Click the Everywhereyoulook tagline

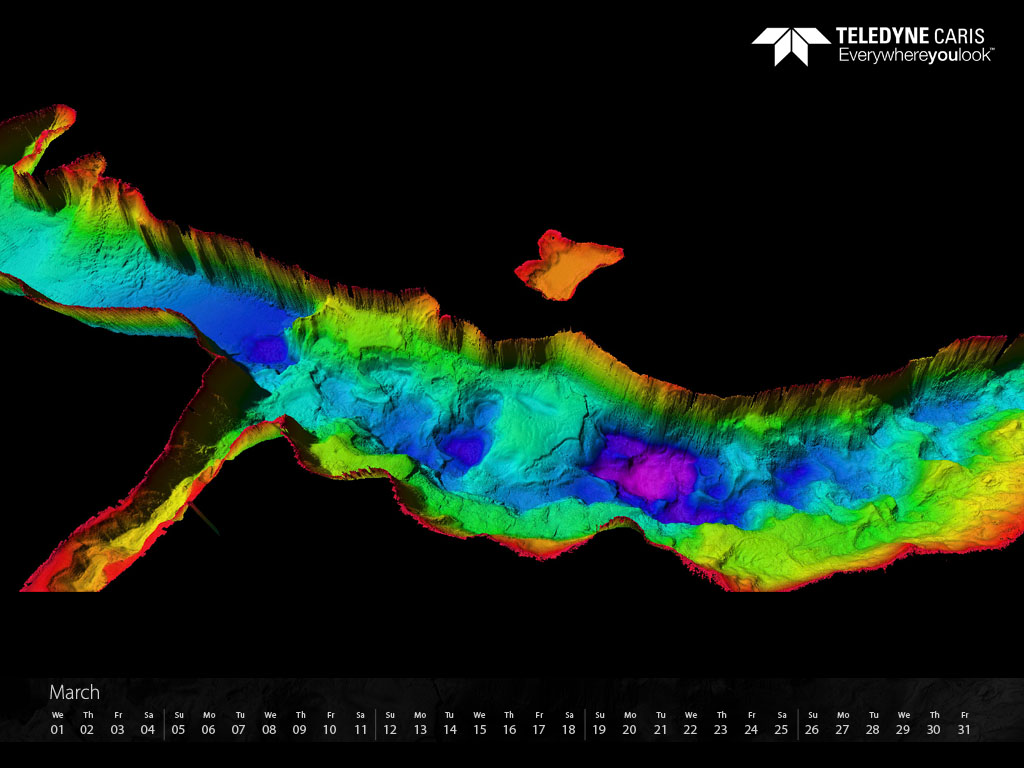click(916, 55)
